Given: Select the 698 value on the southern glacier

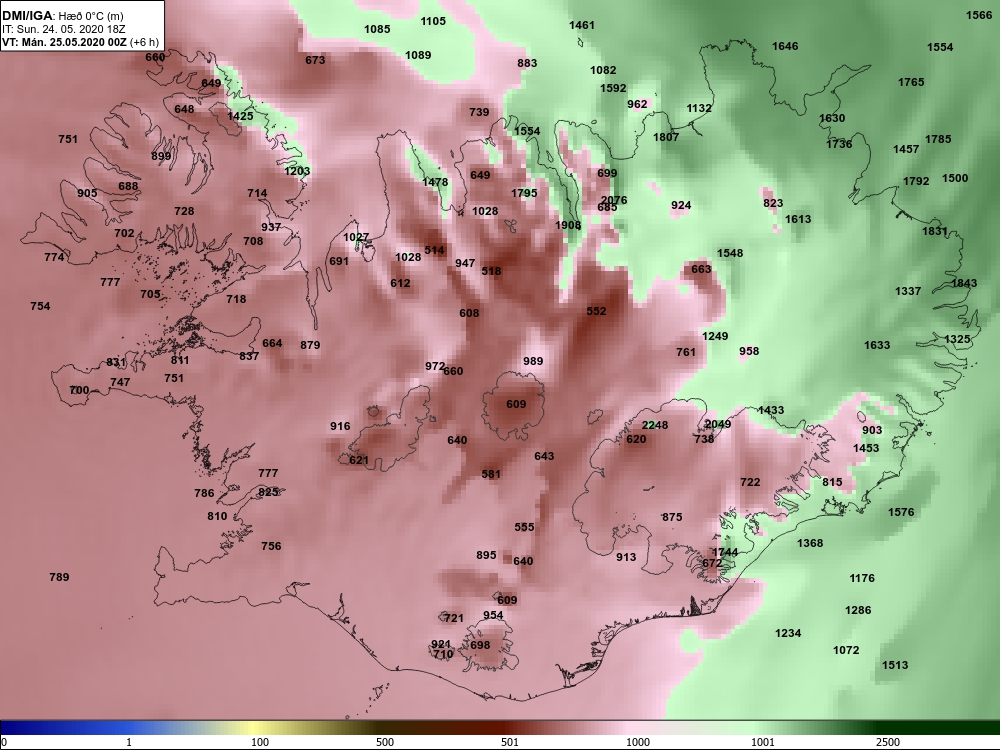Looking at the screenshot, I should click(480, 645).
